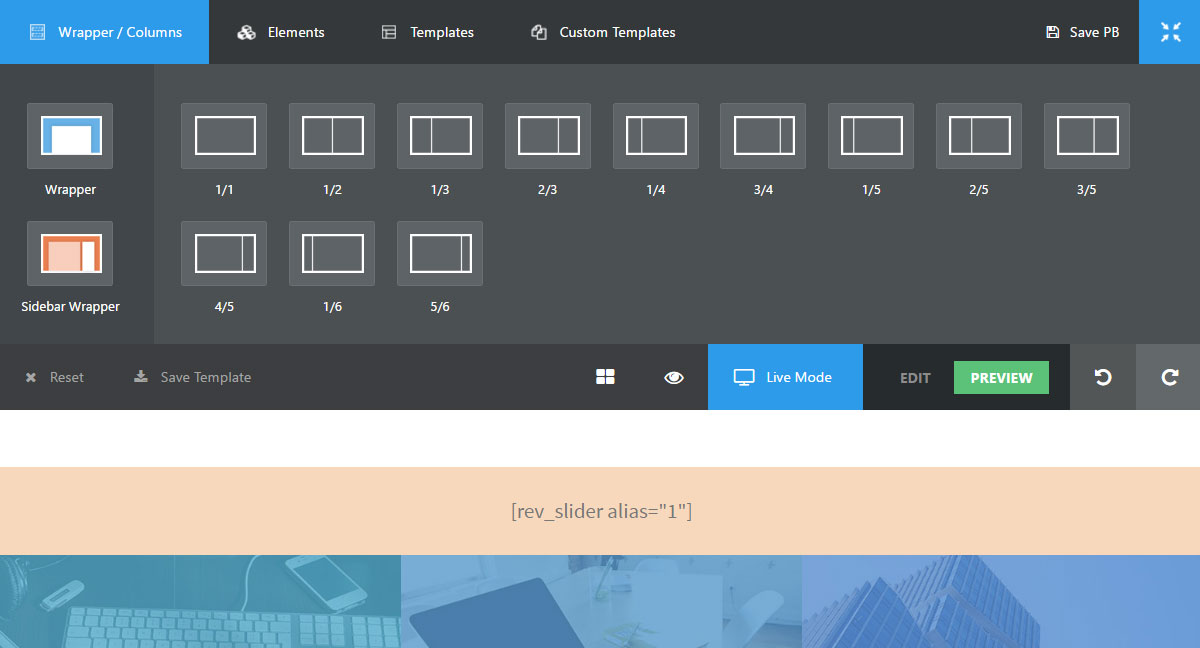Select the Wrapper layout icon

pos(70,136)
